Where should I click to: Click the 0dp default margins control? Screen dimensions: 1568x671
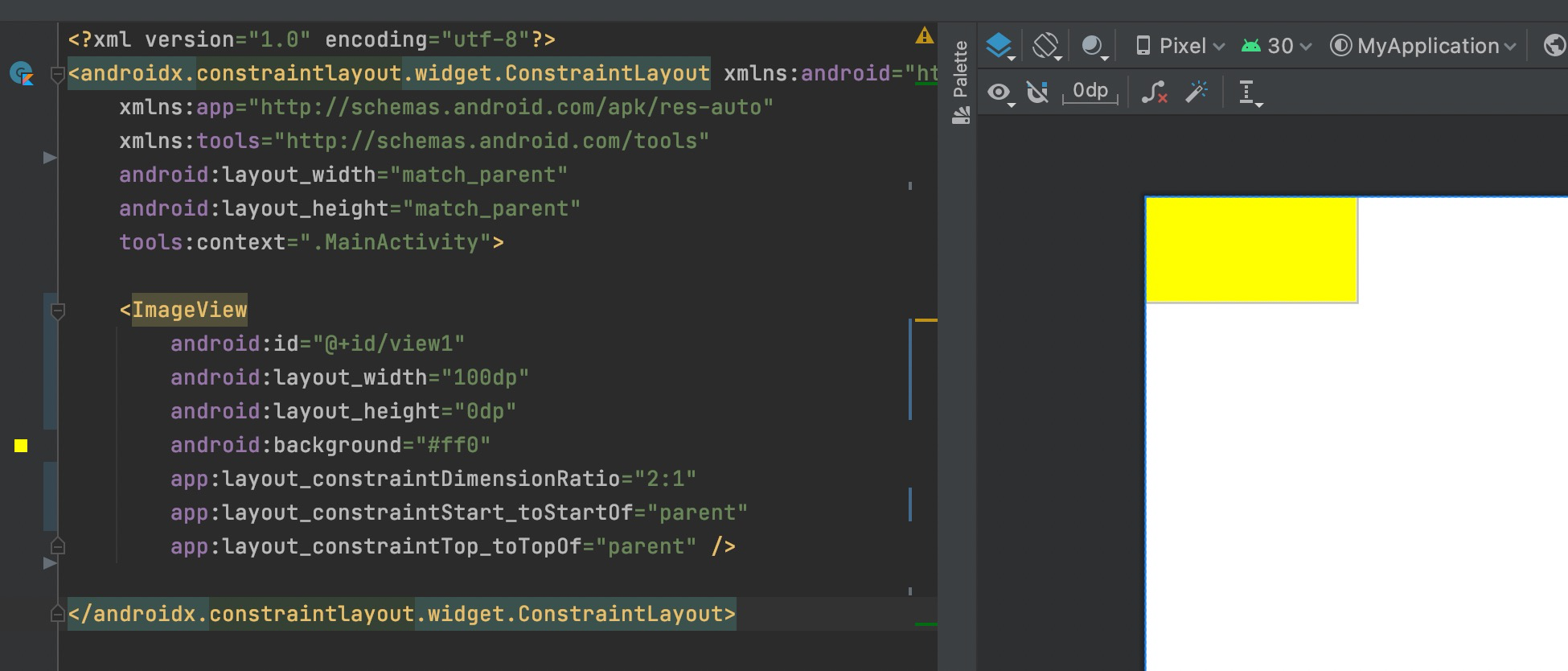1090,92
